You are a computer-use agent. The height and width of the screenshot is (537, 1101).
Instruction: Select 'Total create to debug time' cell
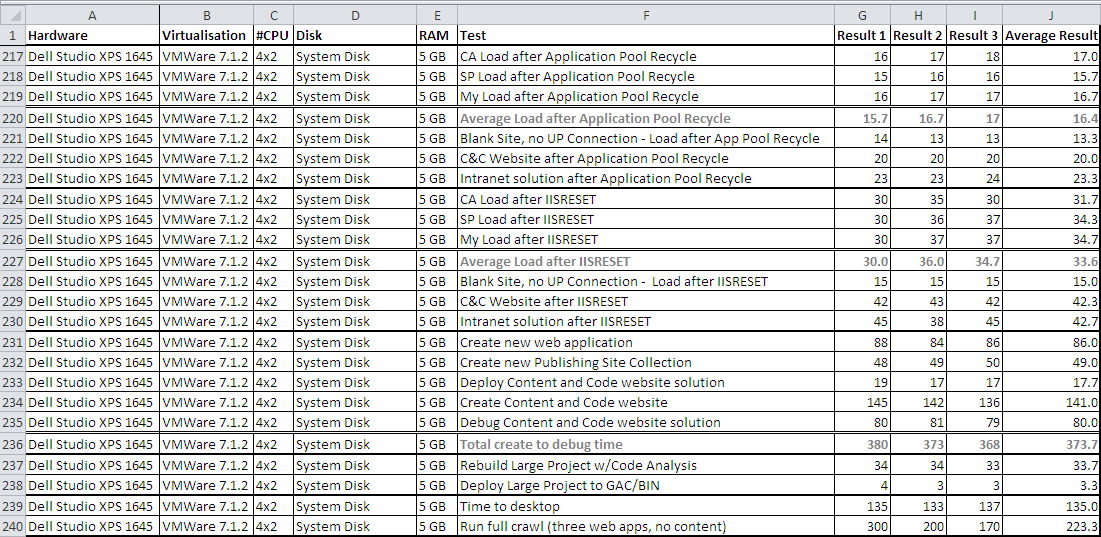pos(645,444)
